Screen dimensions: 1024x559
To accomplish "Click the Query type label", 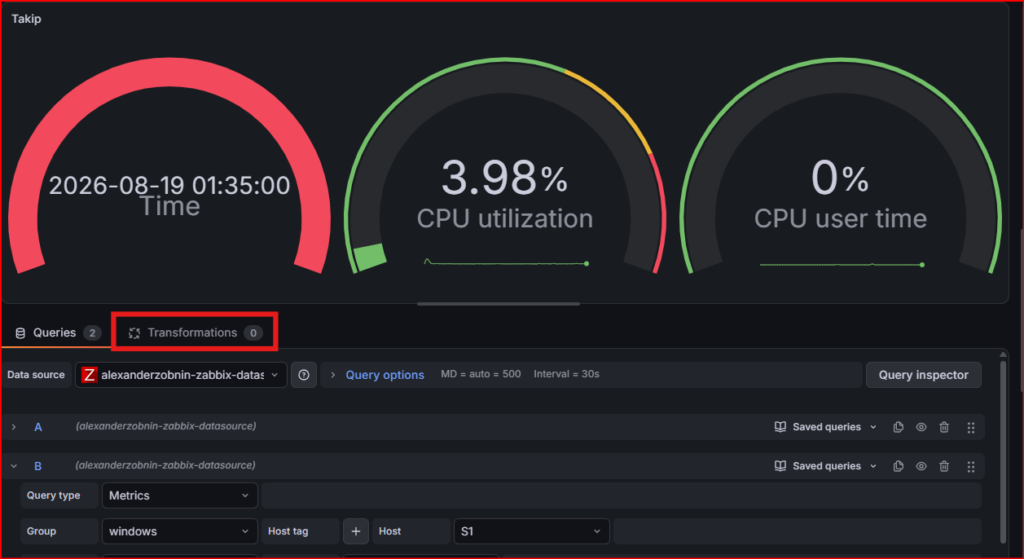I will [54, 496].
